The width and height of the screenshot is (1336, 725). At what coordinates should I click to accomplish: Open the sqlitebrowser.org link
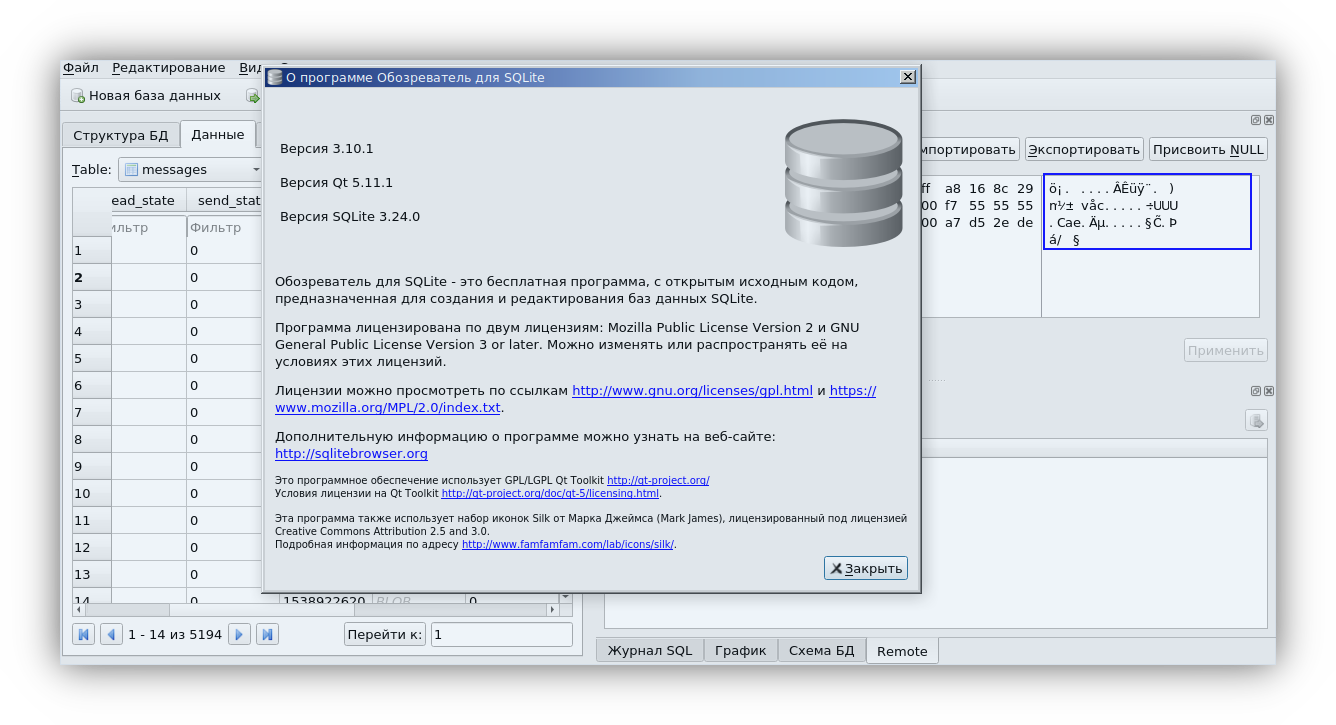[351, 453]
